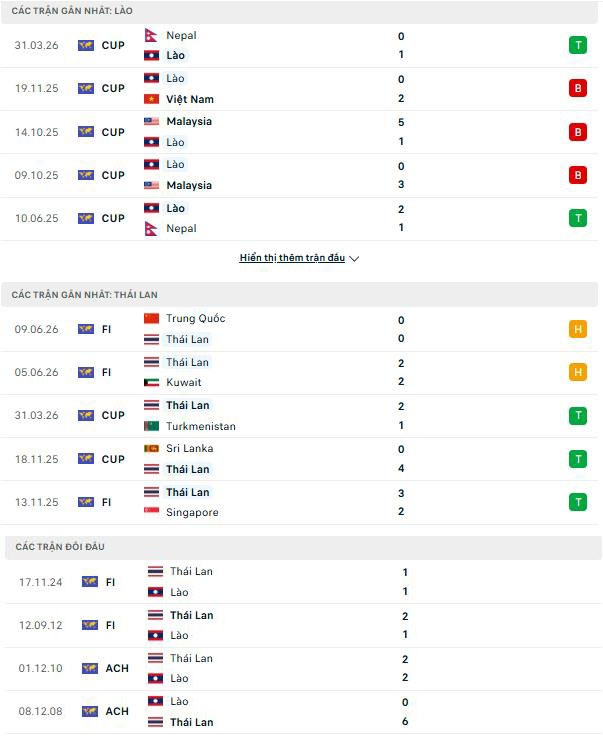Click the competition icon beside CUP on 14.10.25
Image resolution: width=603 pixels, height=750 pixels.
86,132
